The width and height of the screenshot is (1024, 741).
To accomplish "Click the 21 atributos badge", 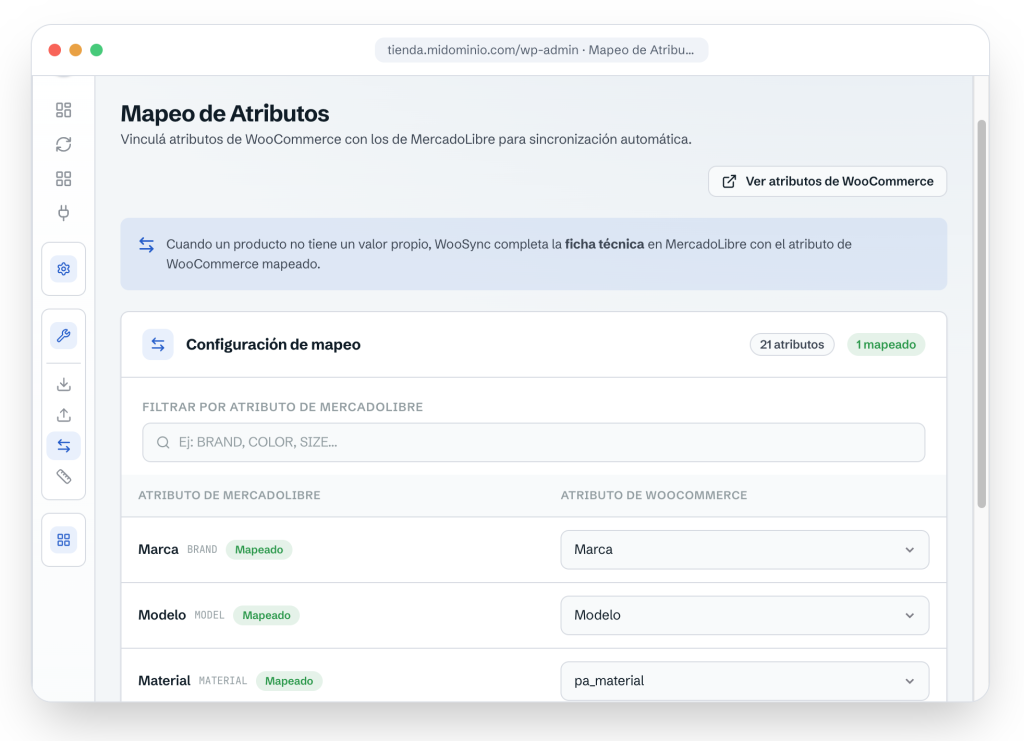I will 792,345.
